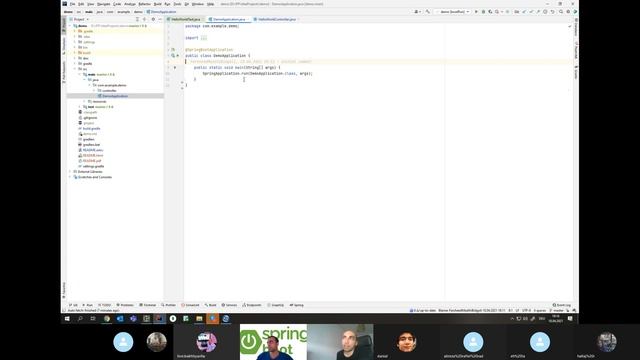
Task: Switch to the HelloWorldController.java tab
Action: click(x=277, y=19)
